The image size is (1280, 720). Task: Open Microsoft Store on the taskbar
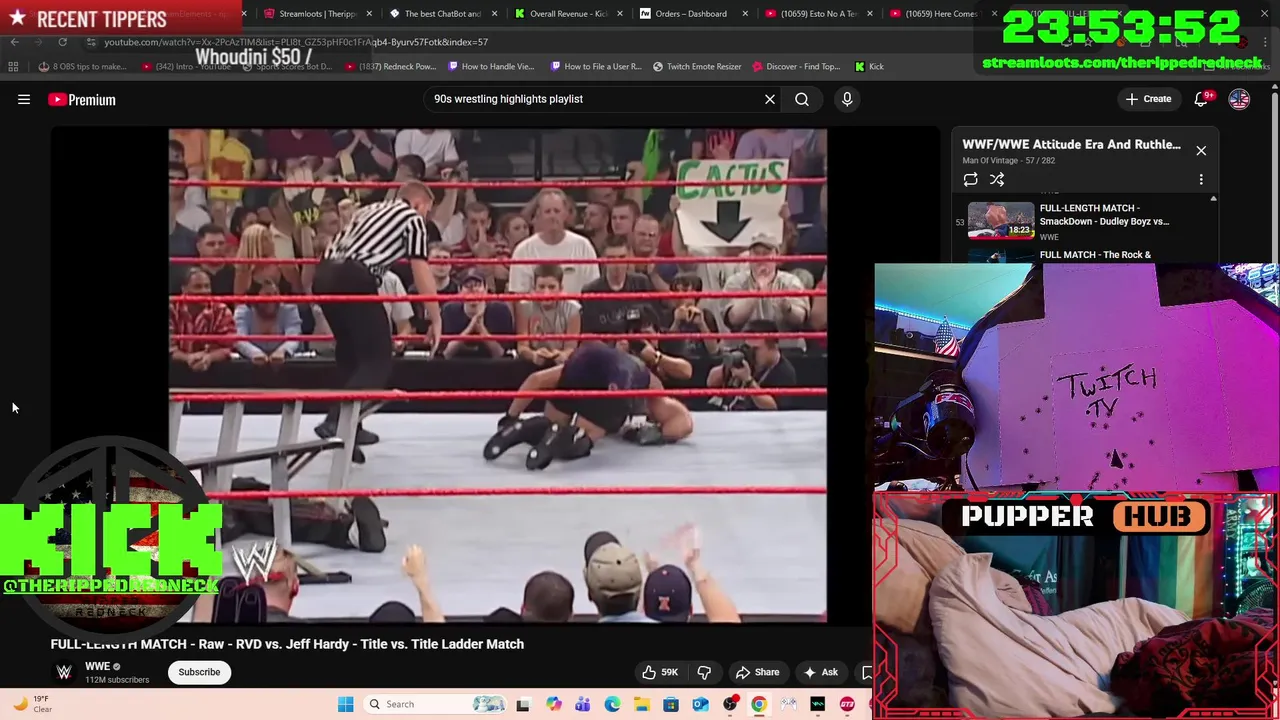[671, 704]
